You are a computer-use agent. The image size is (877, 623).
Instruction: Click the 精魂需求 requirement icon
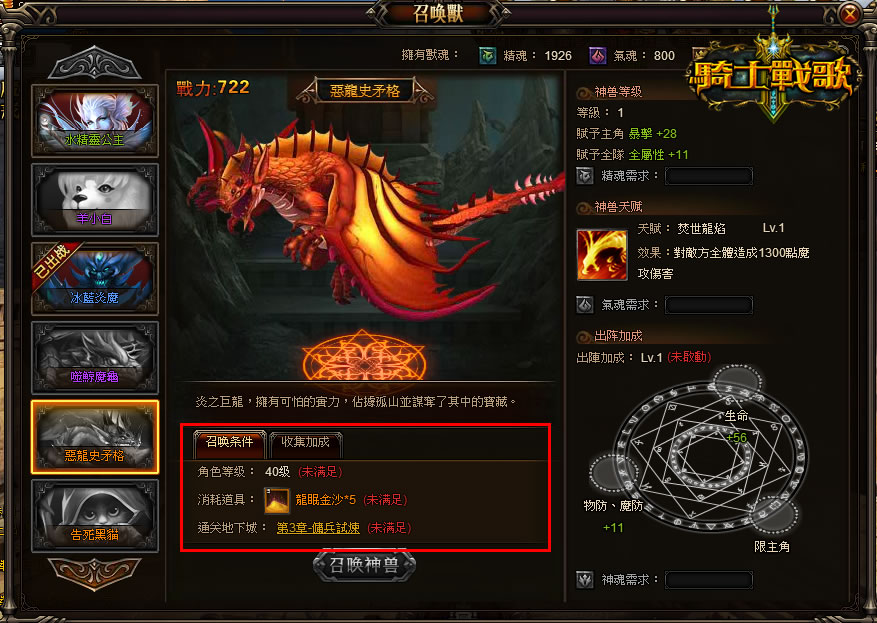click(x=584, y=176)
